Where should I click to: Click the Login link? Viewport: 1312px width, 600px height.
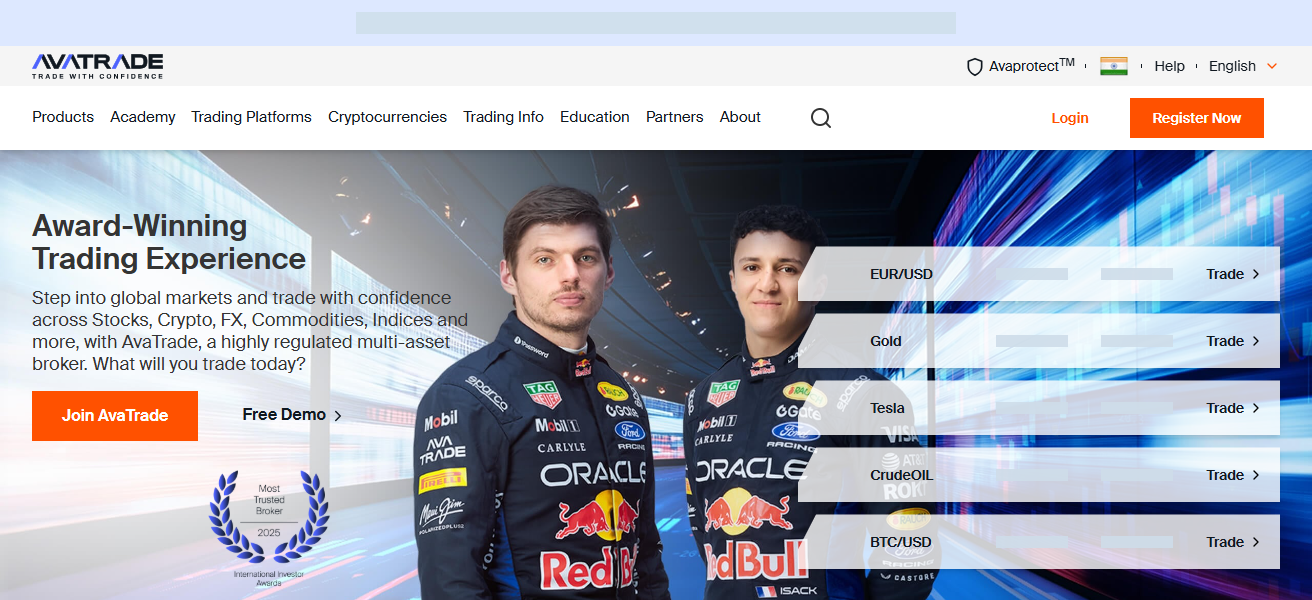[x=1070, y=118]
